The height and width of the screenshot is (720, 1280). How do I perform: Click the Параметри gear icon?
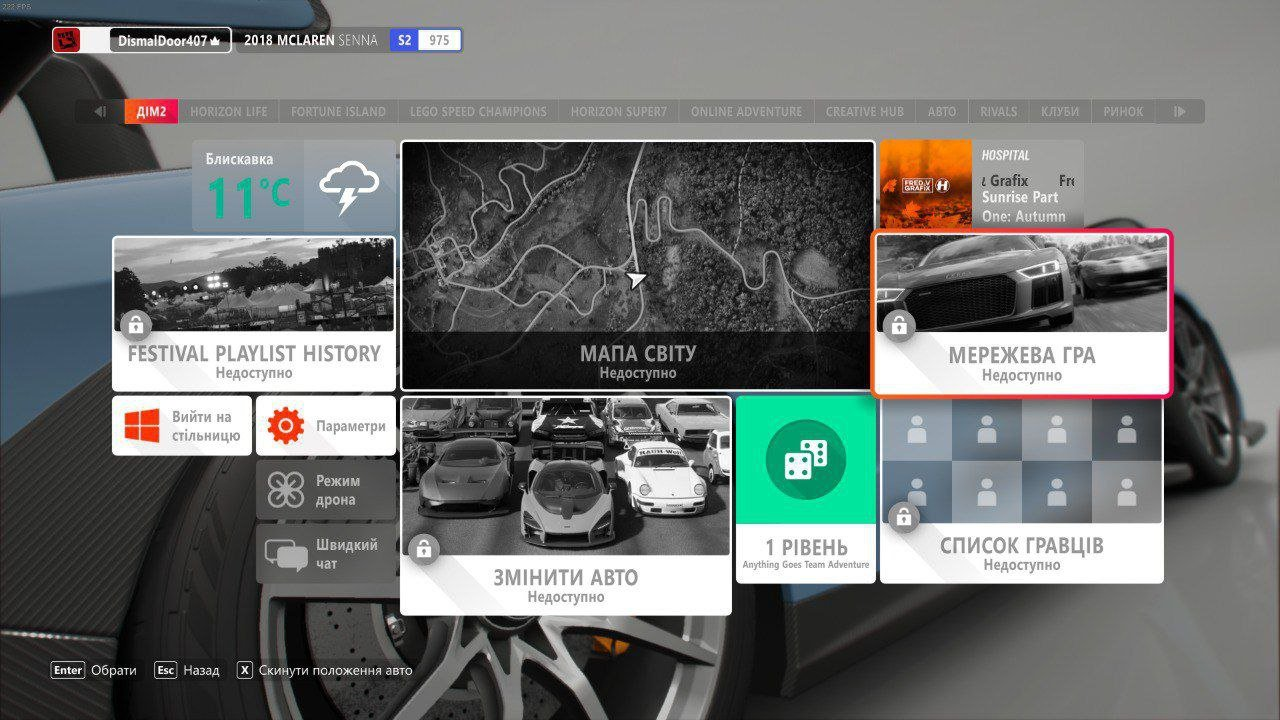pos(286,426)
